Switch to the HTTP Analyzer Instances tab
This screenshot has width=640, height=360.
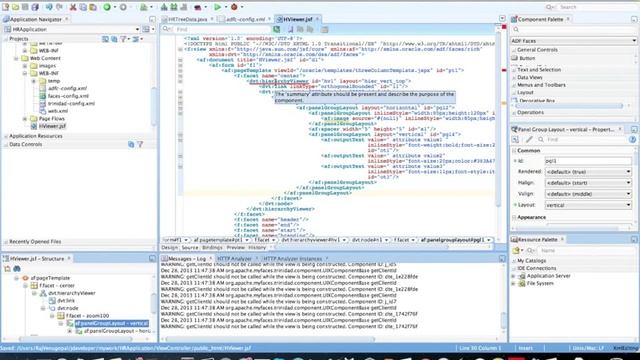point(293,259)
